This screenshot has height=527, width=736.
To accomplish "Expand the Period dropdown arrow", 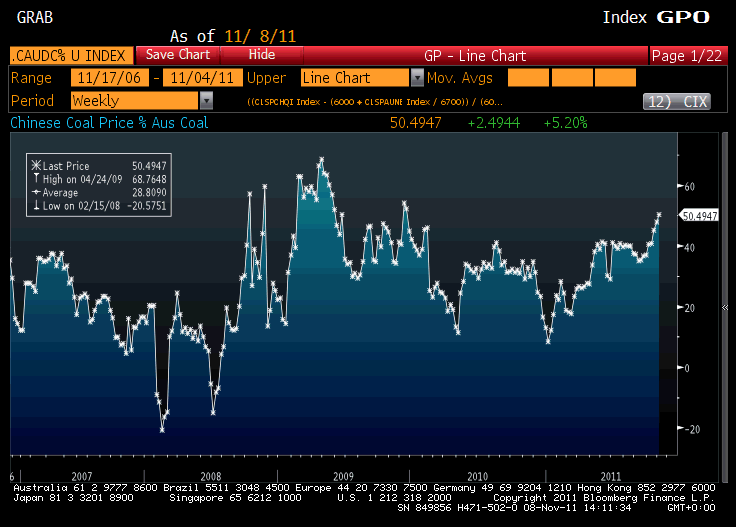I will (x=206, y=101).
